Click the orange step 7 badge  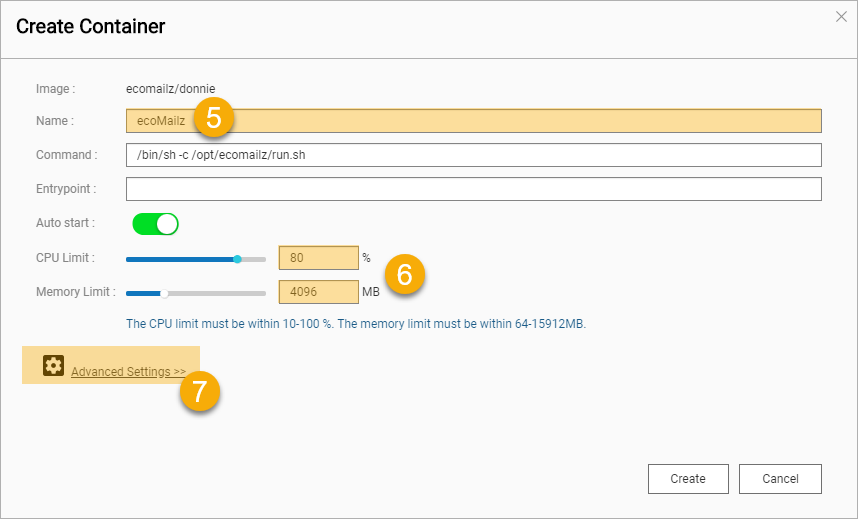pyautogui.click(x=200, y=391)
